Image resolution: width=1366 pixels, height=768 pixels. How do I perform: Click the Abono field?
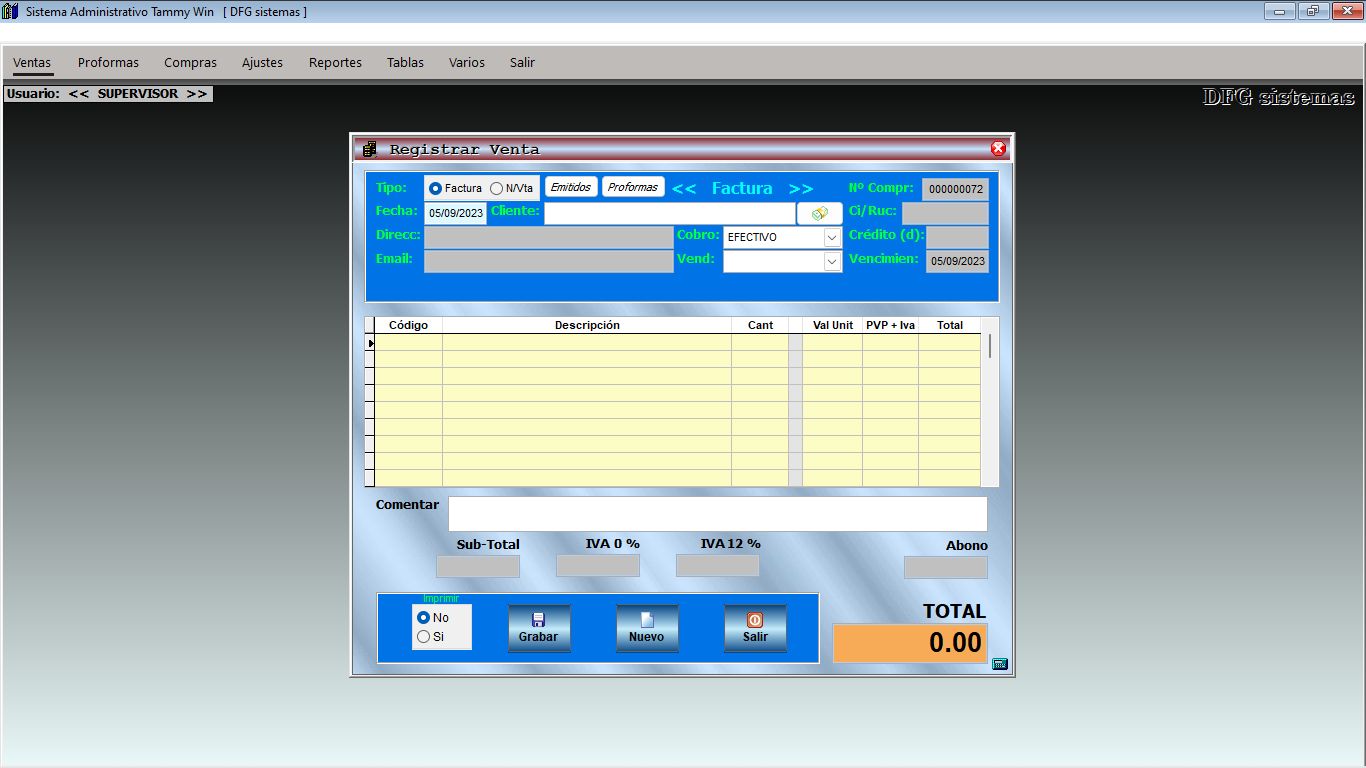coord(946,567)
